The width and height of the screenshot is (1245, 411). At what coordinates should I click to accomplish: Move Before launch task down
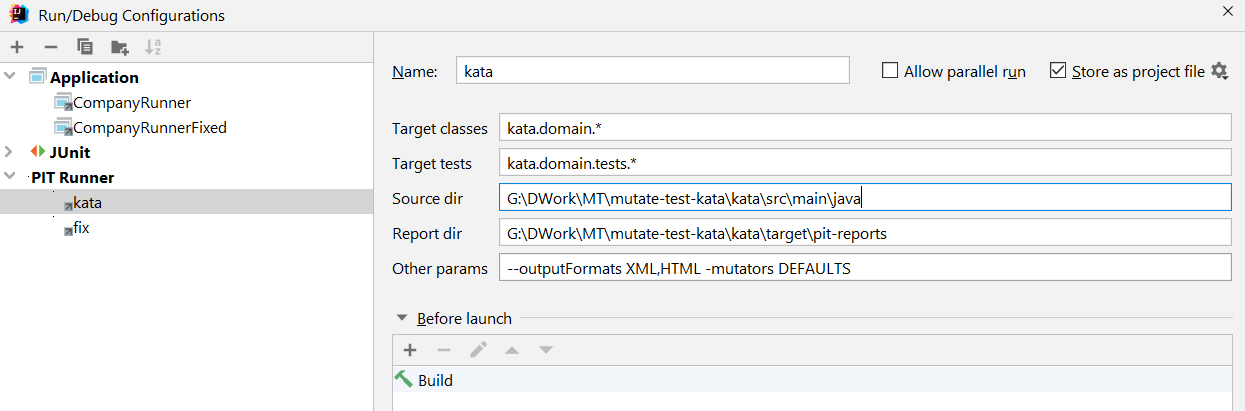point(546,350)
